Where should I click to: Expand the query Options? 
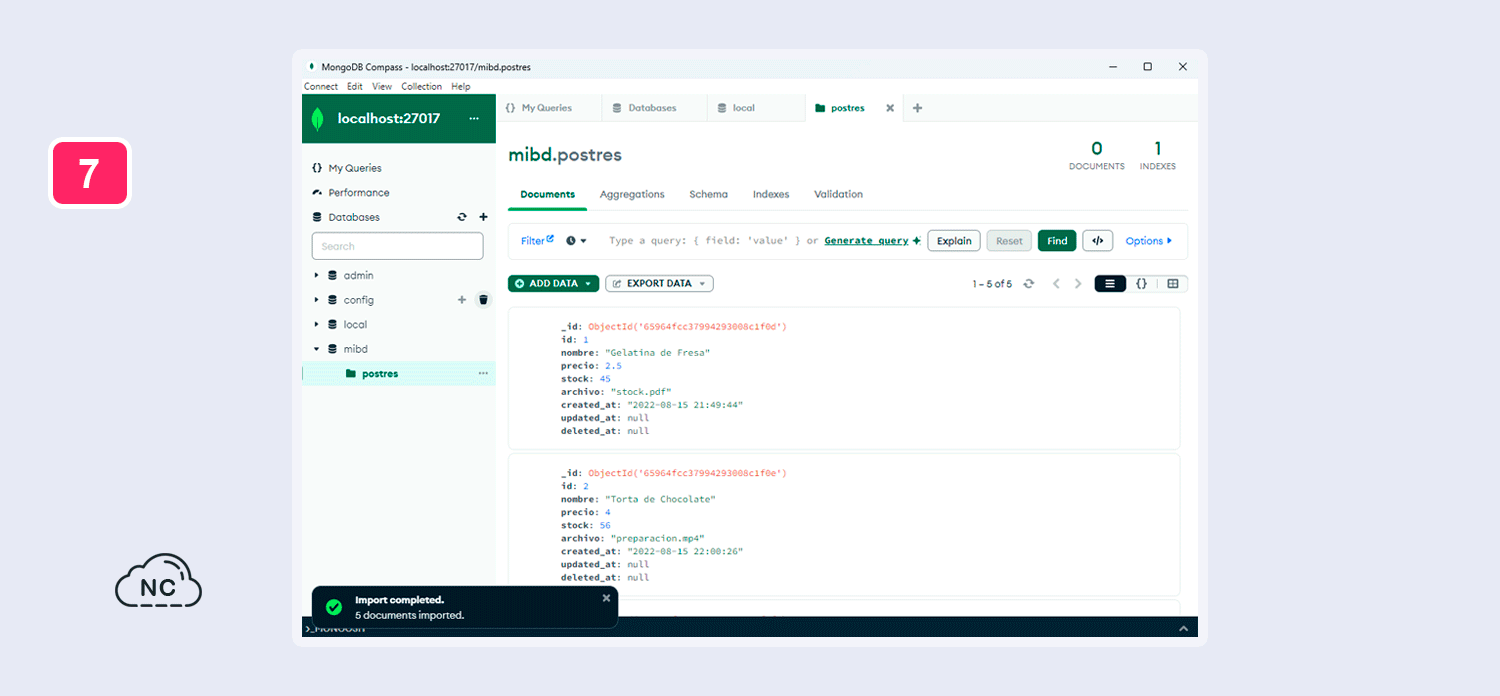pyautogui.click(x=1148, y=241)
